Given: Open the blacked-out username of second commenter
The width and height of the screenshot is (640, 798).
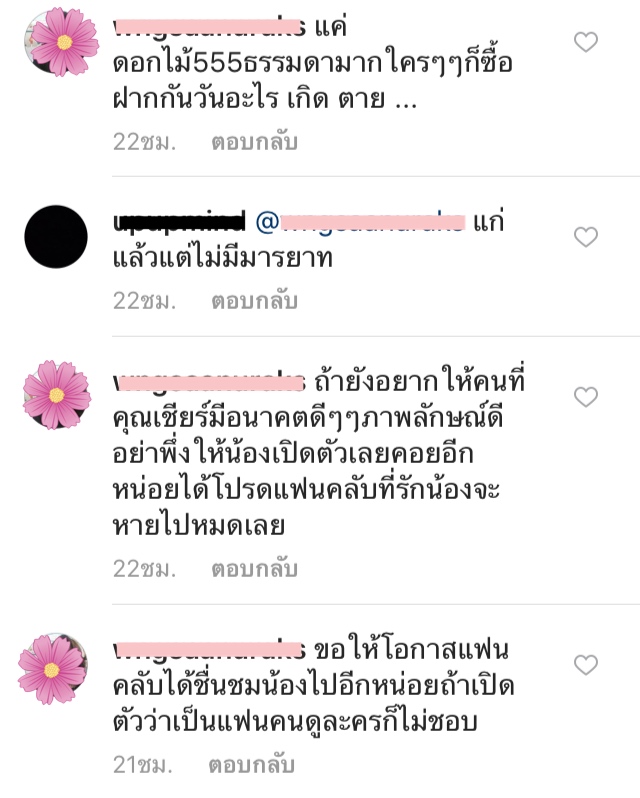Looking at the screenshot, I should (179, 222).
